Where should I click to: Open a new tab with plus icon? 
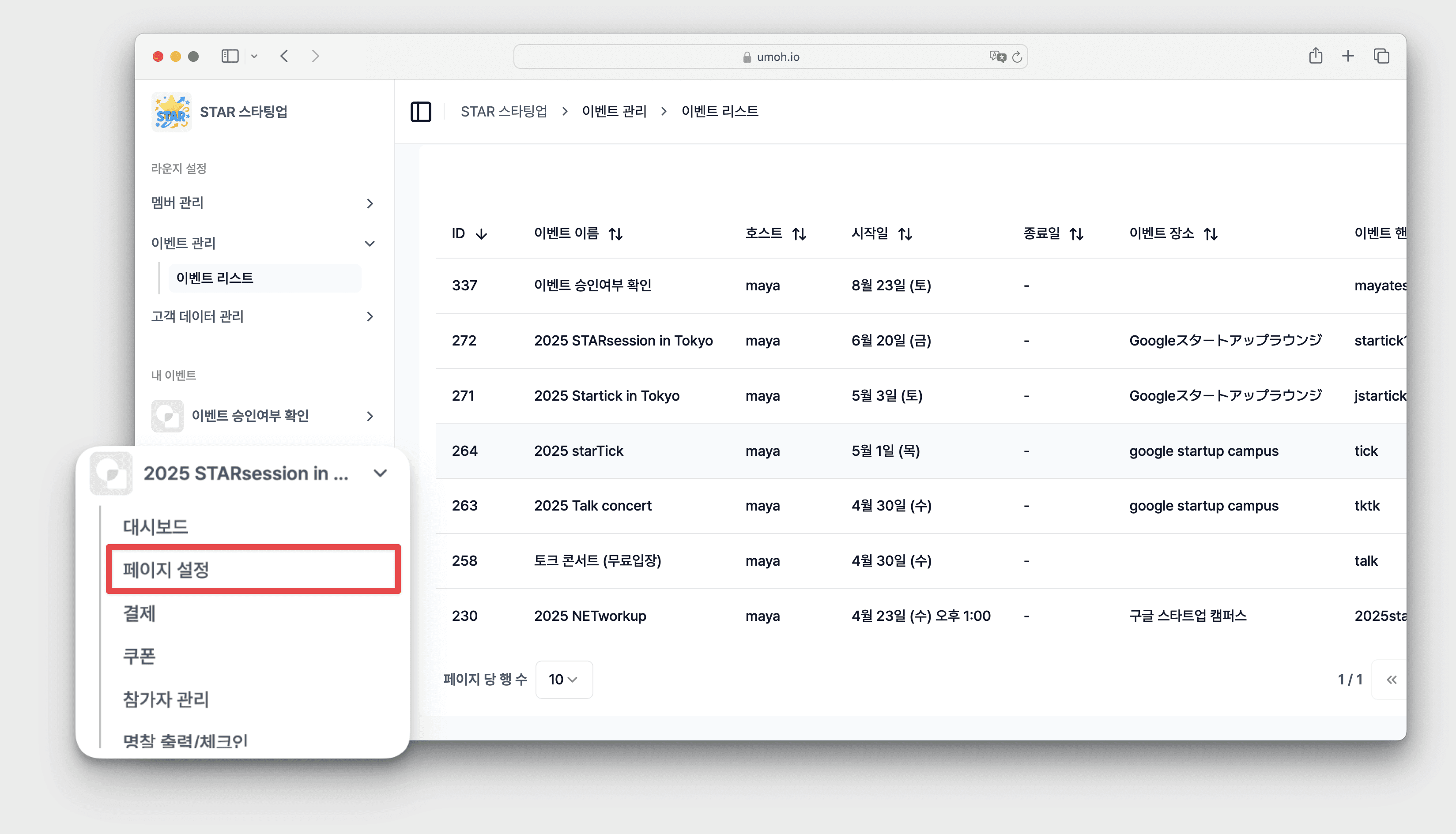tap(1348, 56)
